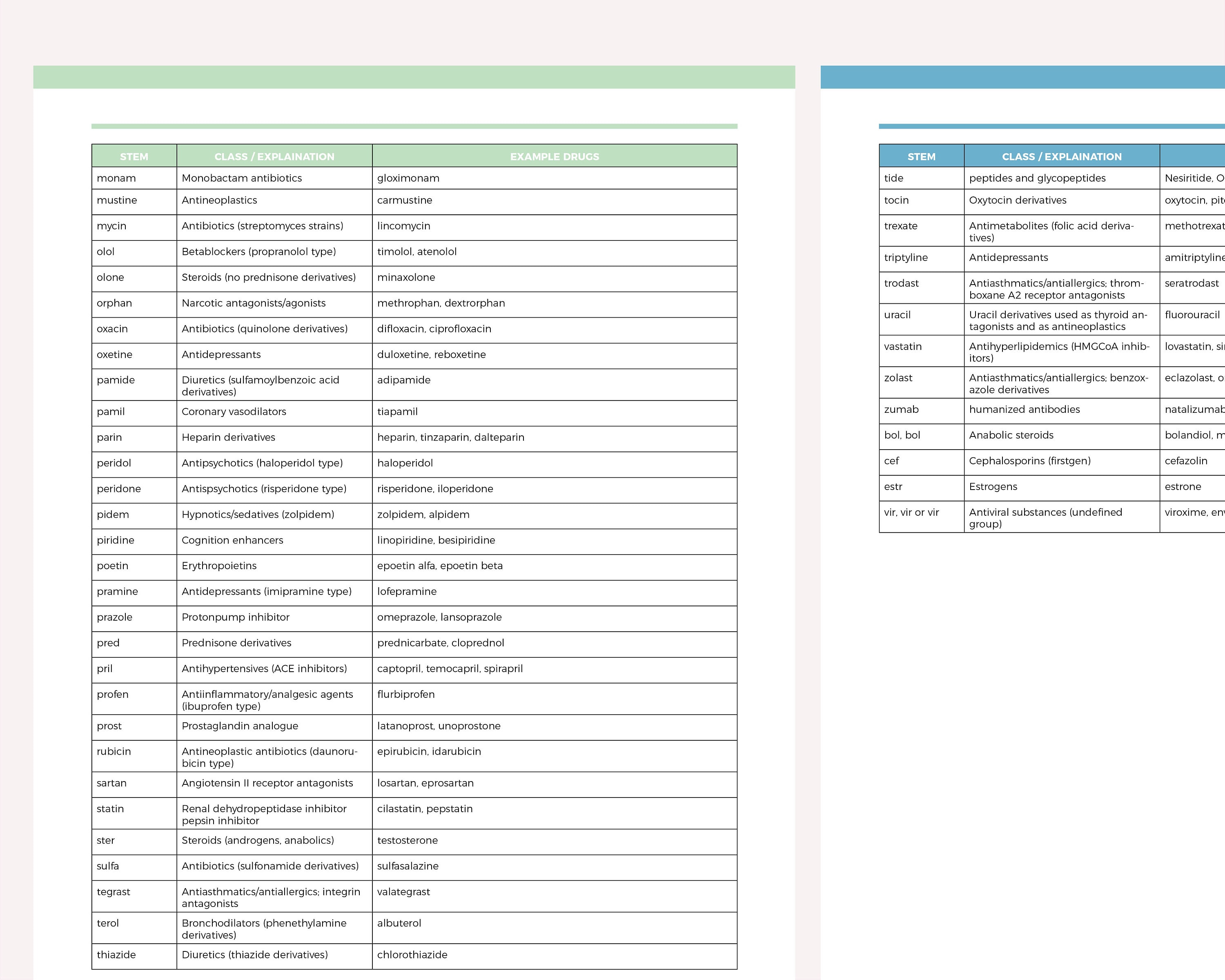Click 'Prostaglandin analogue' cell

click(274, 728)
